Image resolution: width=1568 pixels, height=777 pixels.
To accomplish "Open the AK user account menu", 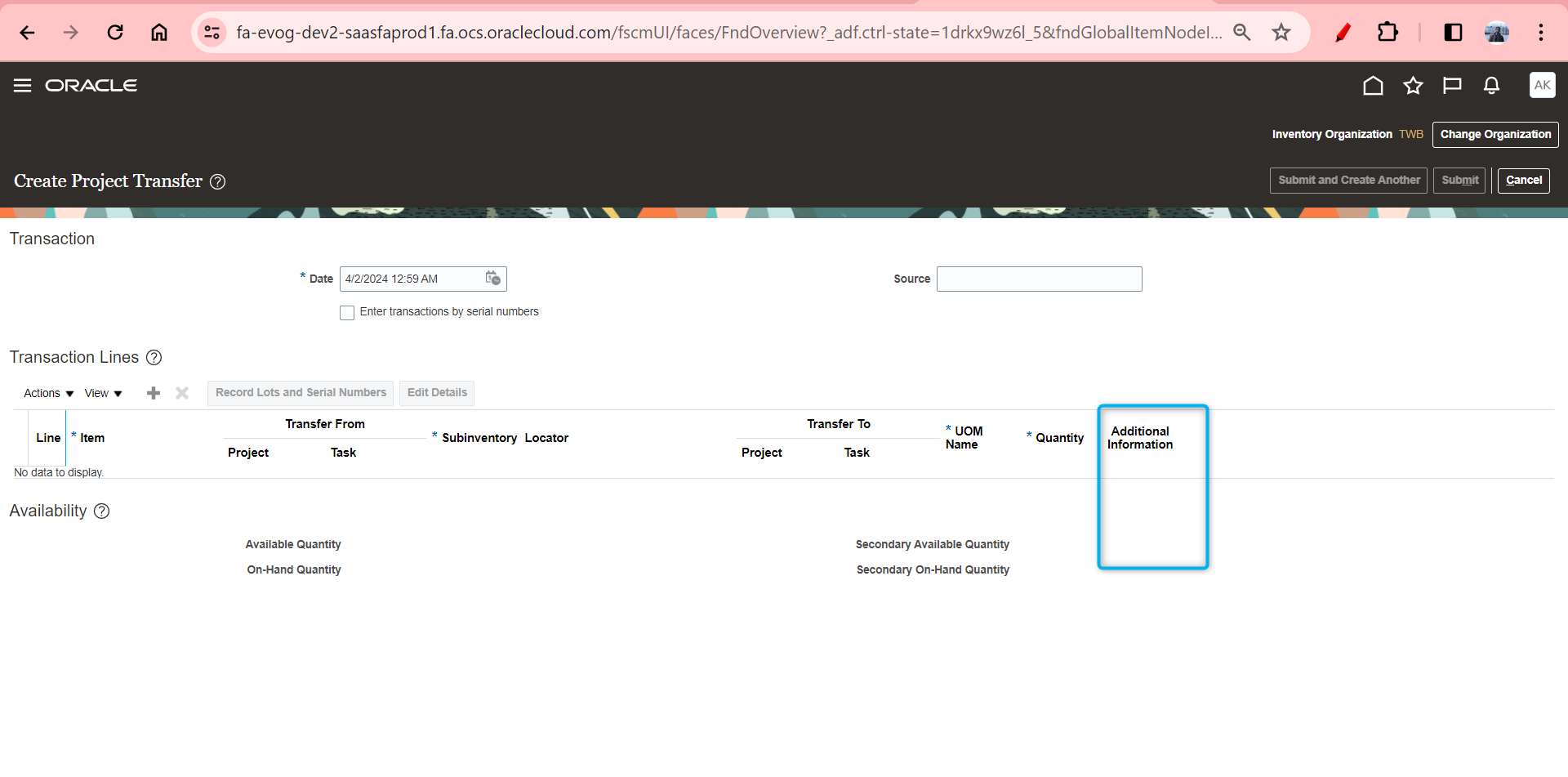I will [1543, 85].
